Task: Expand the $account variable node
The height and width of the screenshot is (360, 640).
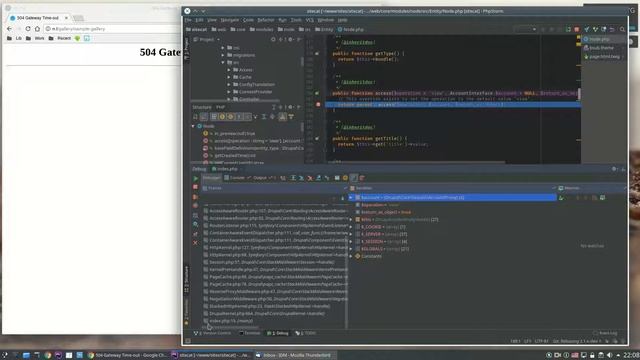Action: (351, 198)
